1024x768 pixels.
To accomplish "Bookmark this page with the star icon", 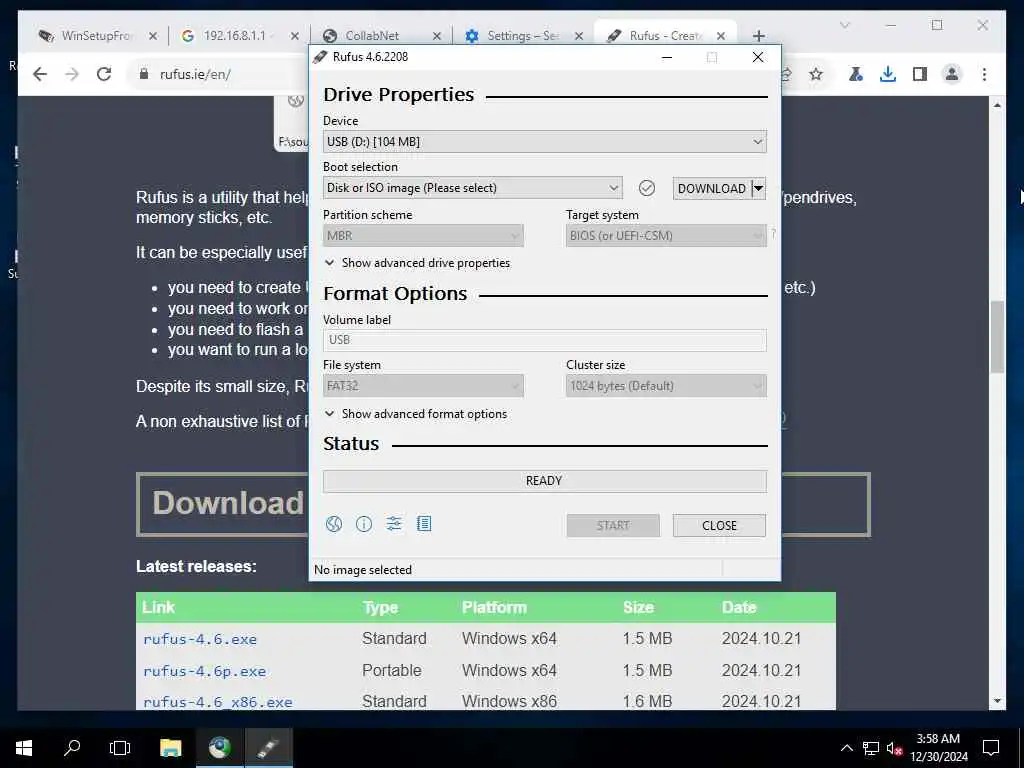I will [x=816, y=74].
